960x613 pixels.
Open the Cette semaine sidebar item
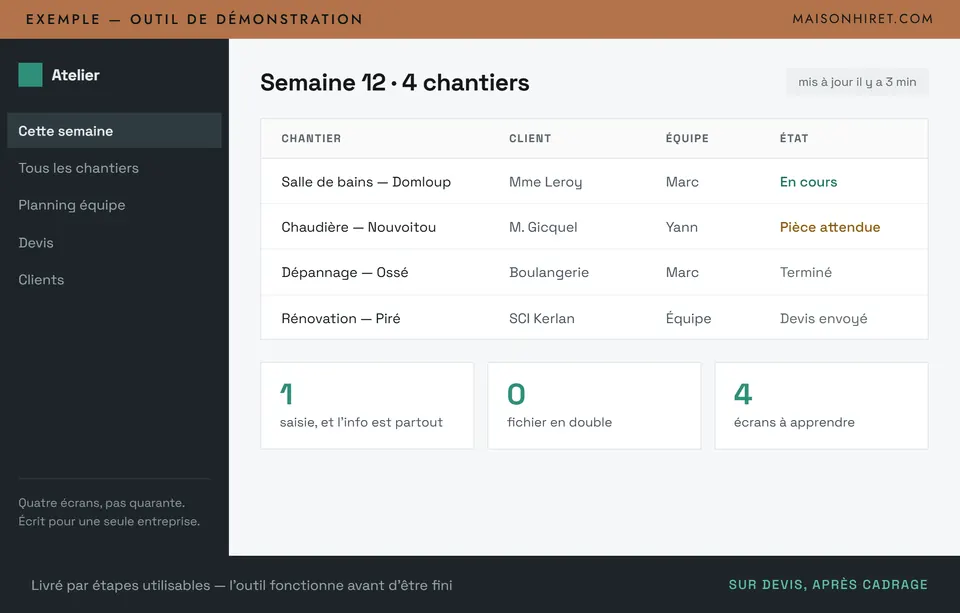tap(114, 130)
